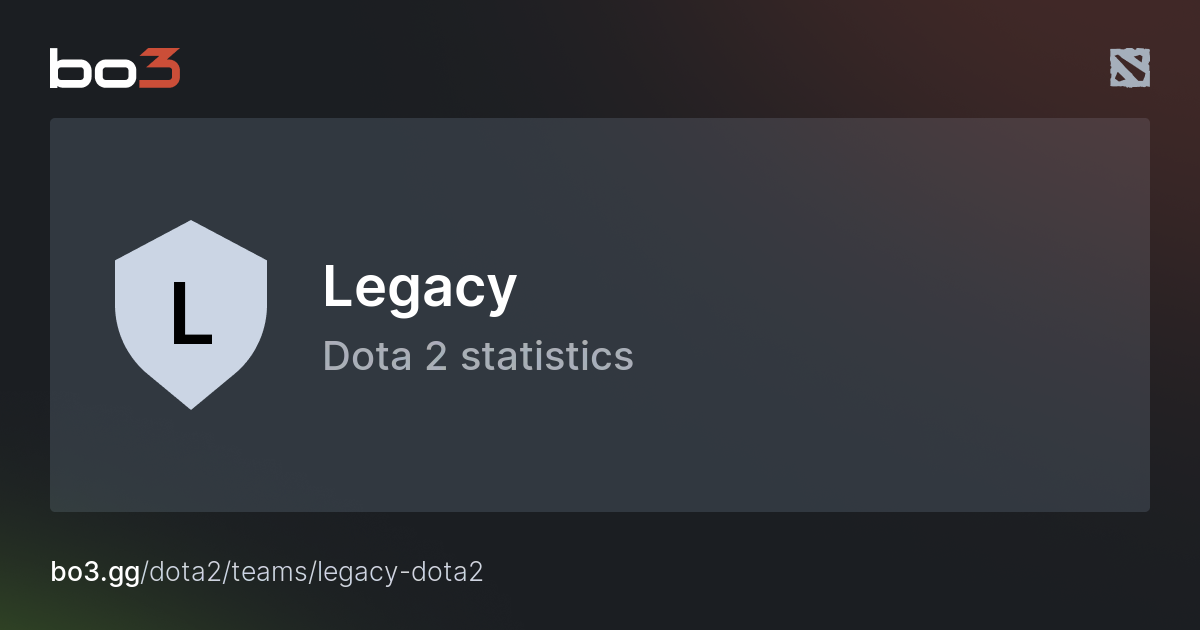Viewport: 1200px width, 630px height.
Task: Click the curved top edge of the shield
Action: [x=190, y=225]
